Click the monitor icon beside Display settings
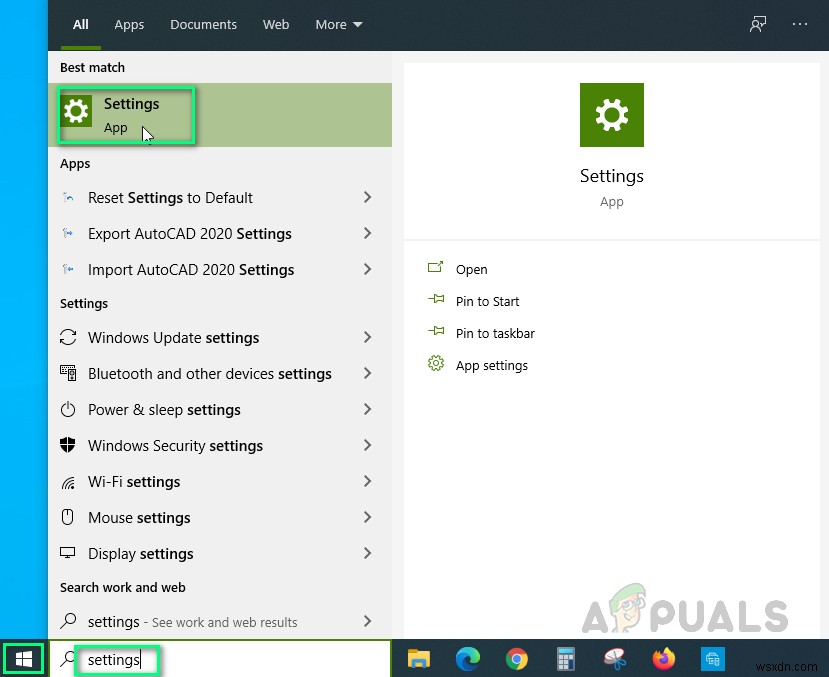The height and width of the screenshot is (677, 829). coord(68,553)
